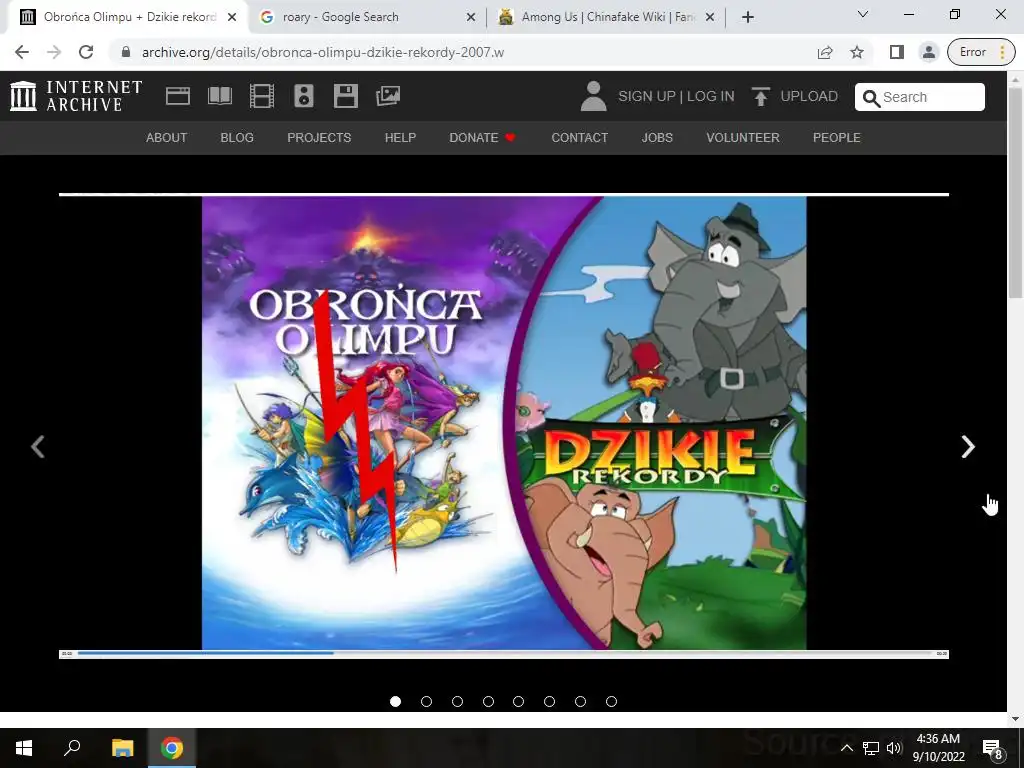Screen dimensions: 1024x768
Task: Click SIGN UP link
Action: click(647, 96)
